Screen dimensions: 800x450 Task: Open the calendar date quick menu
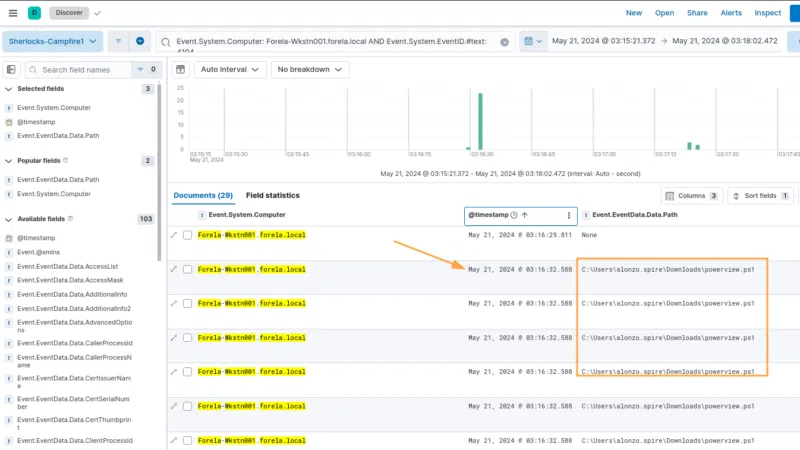pos(532,41)
